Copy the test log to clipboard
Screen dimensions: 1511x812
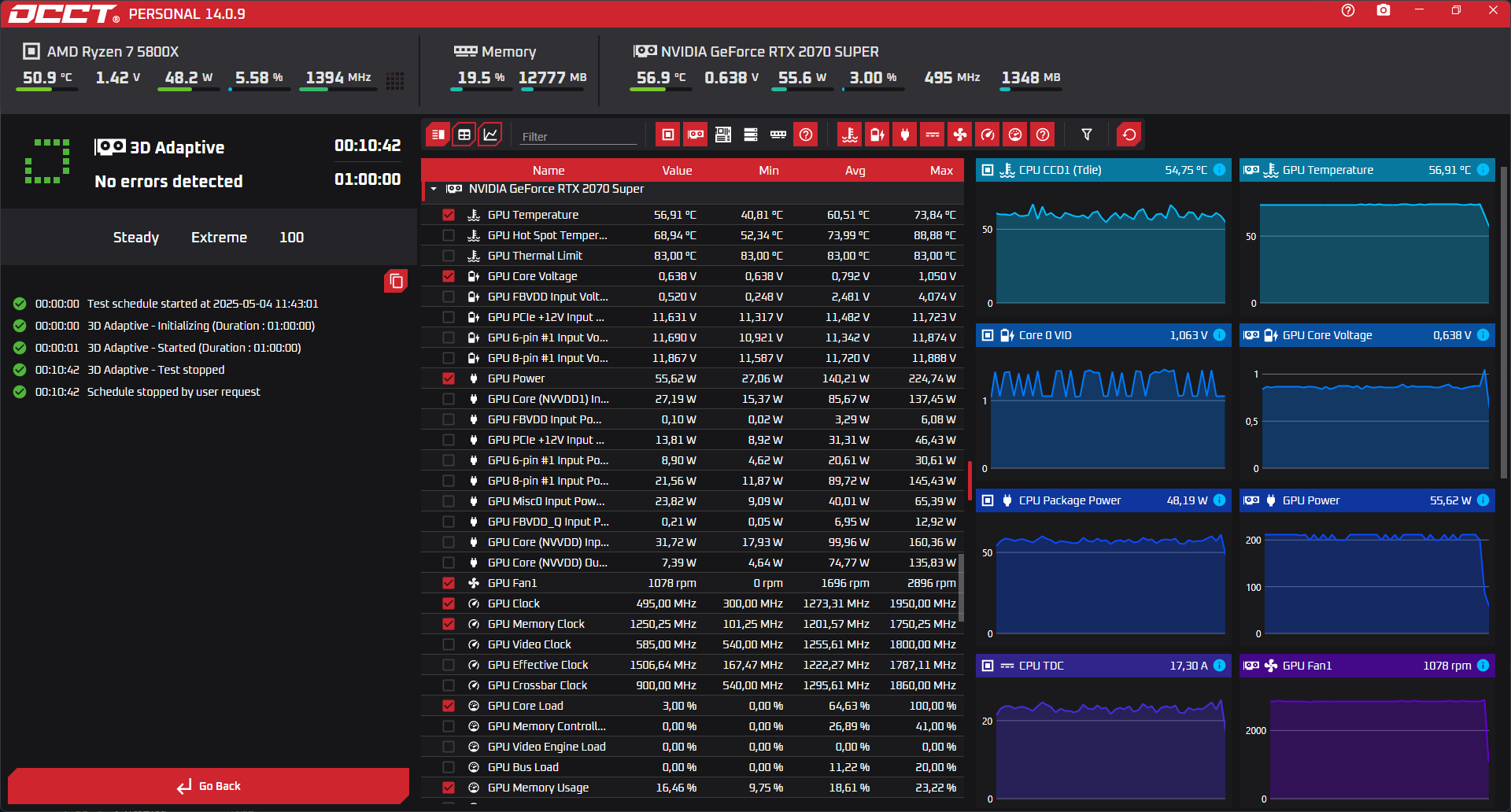(396, 281)
